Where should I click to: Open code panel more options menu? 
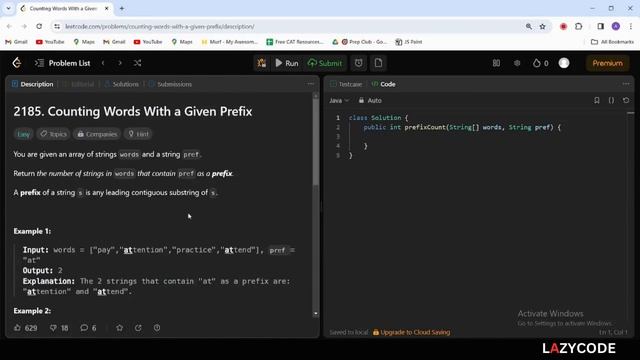tap(626, 84)
